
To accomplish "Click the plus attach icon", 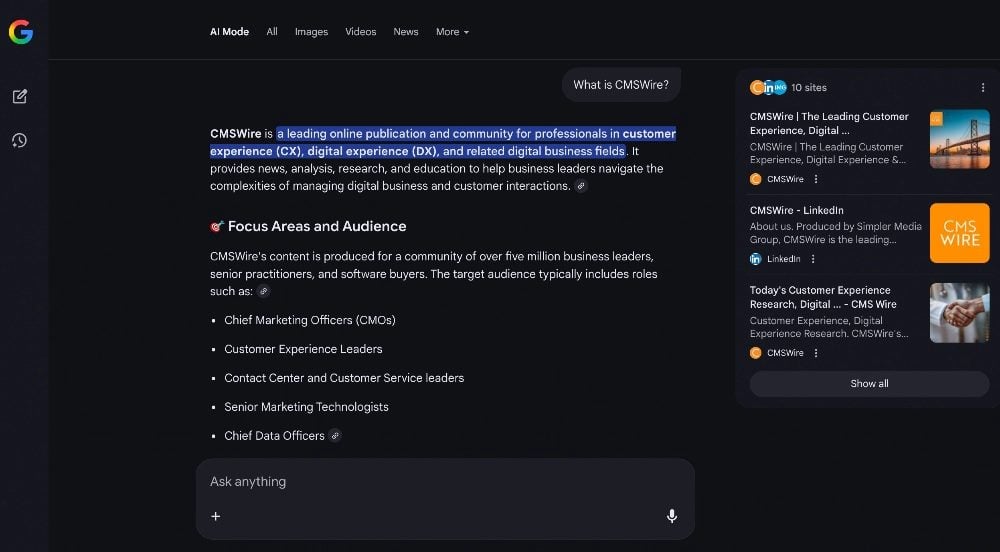I will (216, 516).
